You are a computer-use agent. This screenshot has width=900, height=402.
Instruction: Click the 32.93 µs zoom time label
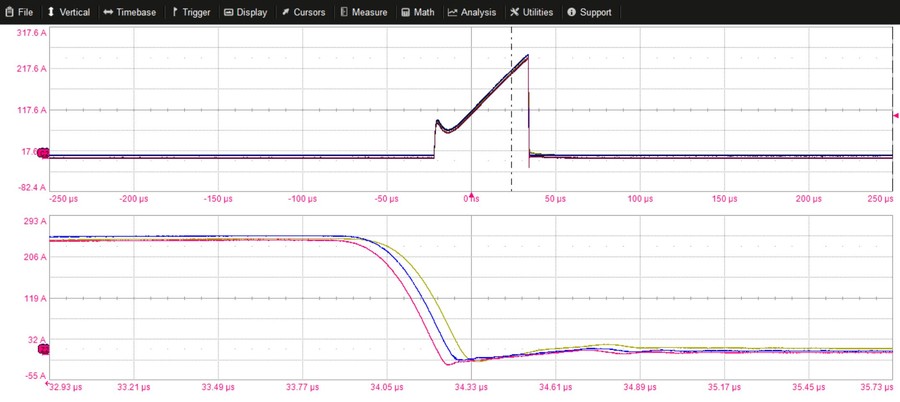click(67, 388)
